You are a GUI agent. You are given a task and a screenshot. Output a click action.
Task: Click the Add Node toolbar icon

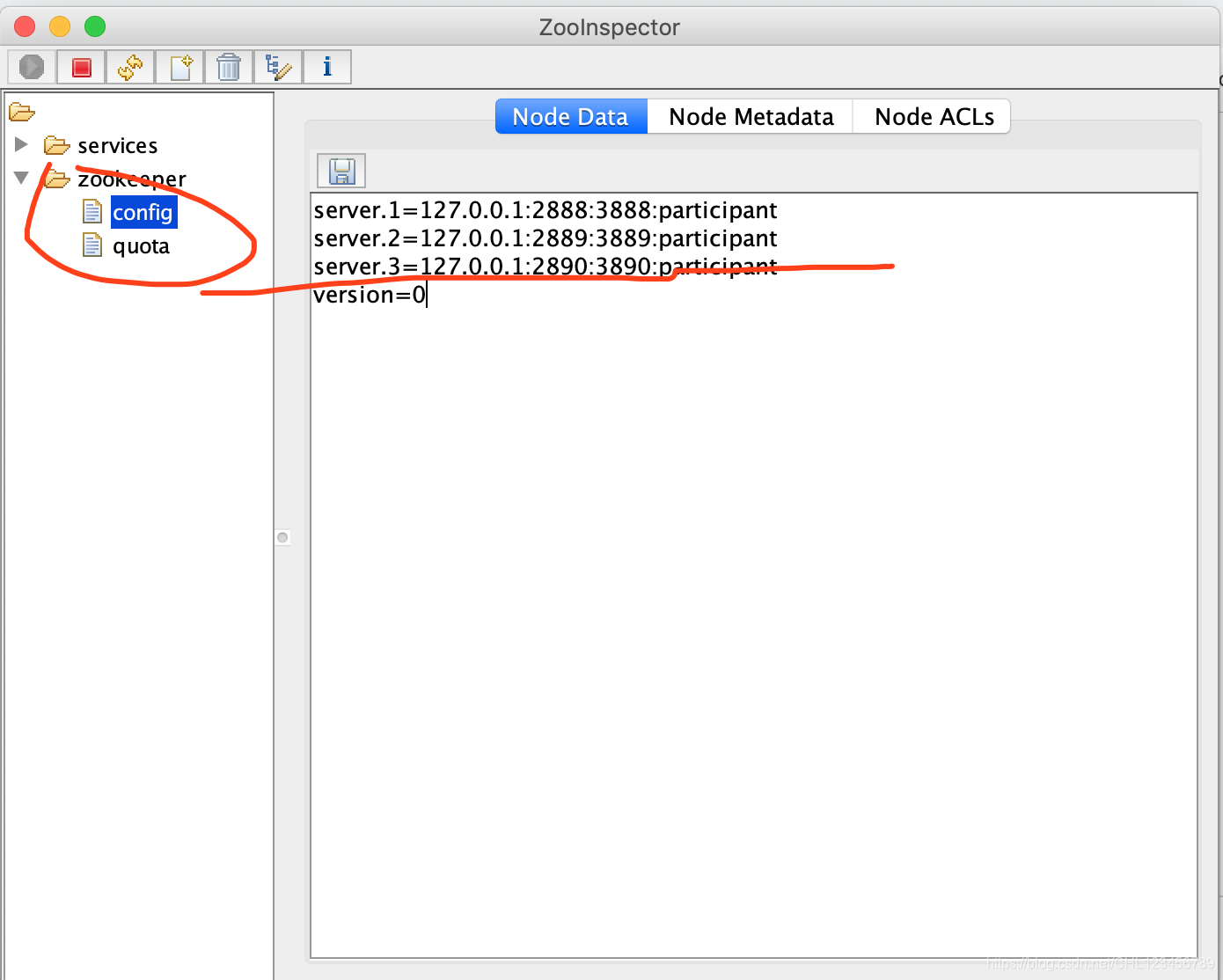tap(180, 67)
